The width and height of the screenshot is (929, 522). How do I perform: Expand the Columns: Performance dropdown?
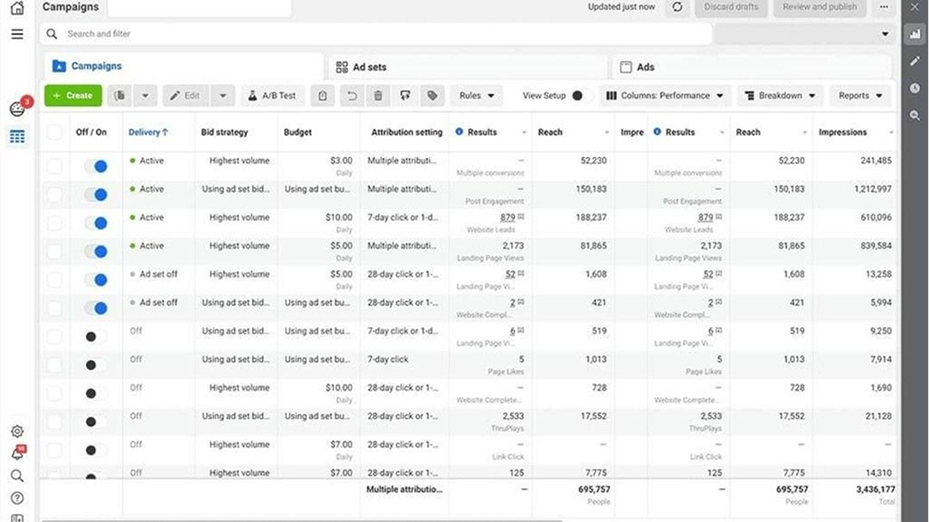pyautogui.click(x=665, y=96)
